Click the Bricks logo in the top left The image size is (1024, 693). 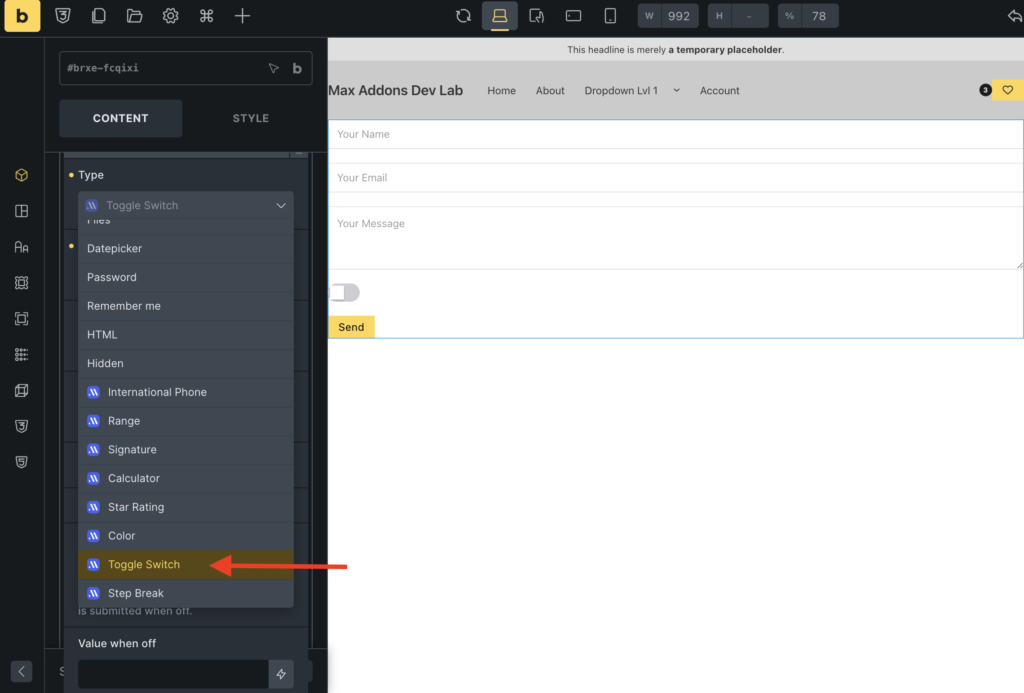point(22,16)
